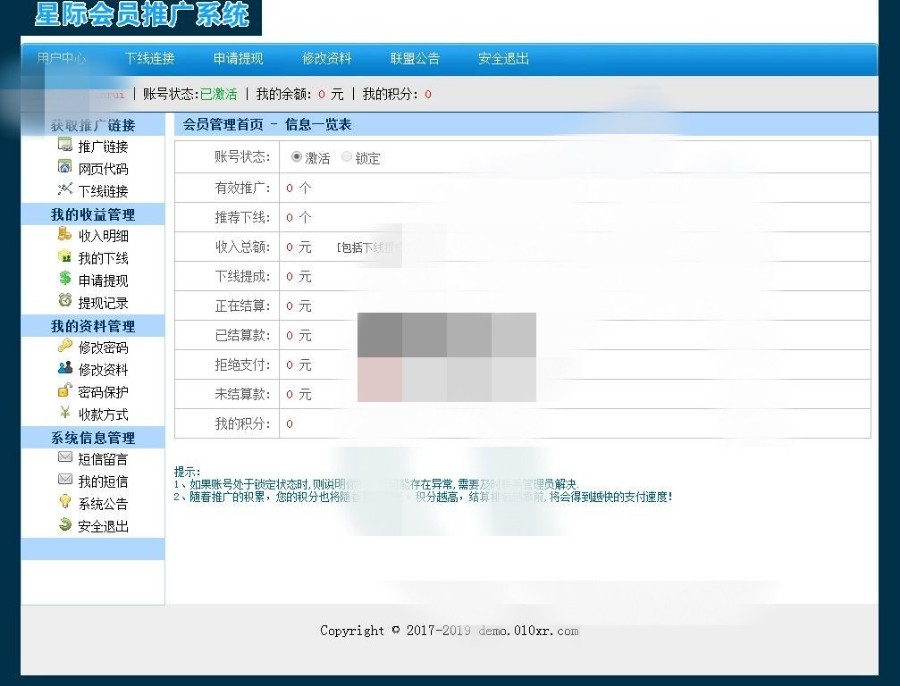Click the 推广链接 monitor icon
The width and height of the screenshot is (900, 686).
point(65,145)
